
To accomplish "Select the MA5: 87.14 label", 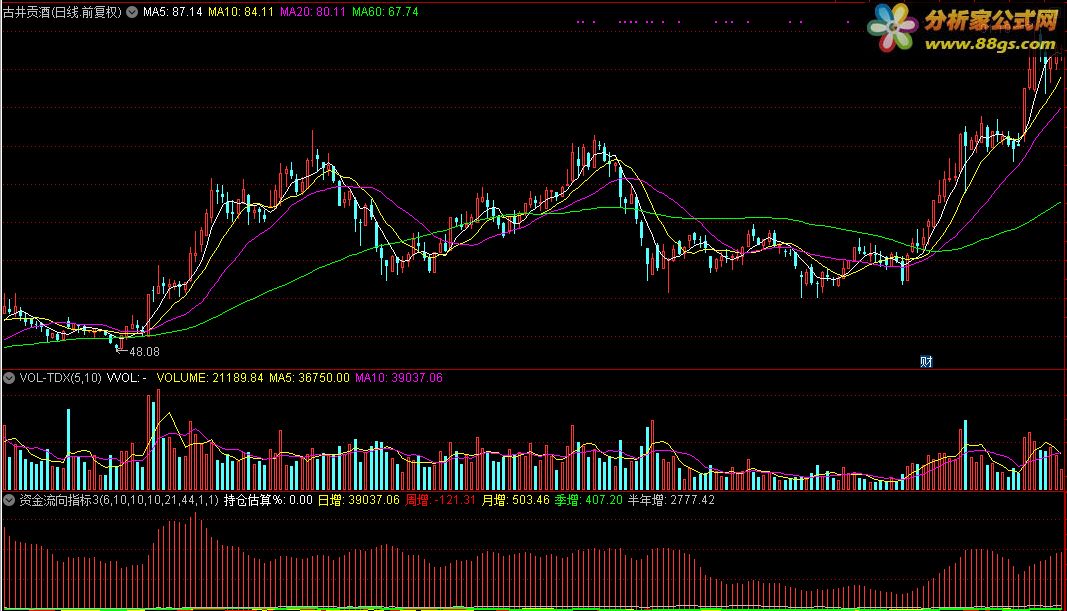I will point(172,12).
